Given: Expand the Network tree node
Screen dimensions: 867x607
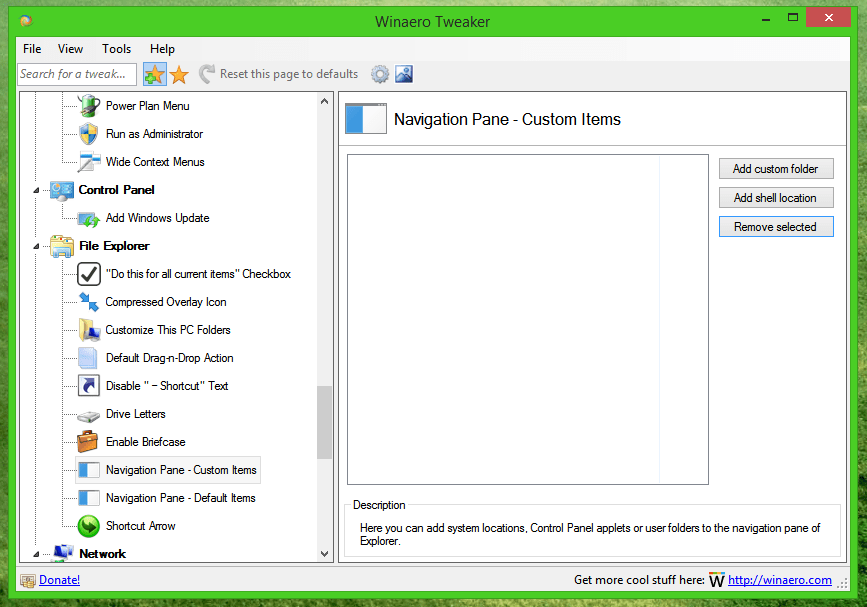Looking at the screenshot, I should tap(38, 553).
